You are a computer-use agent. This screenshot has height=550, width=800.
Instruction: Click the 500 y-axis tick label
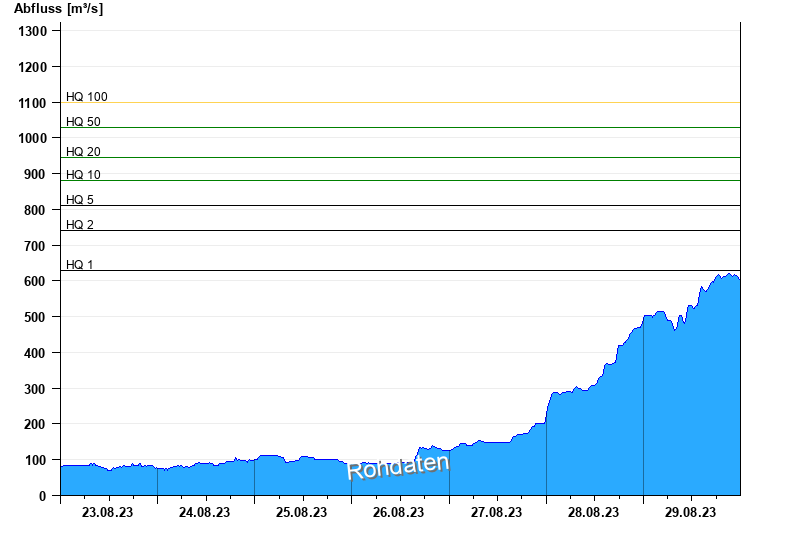click(36, 317)
